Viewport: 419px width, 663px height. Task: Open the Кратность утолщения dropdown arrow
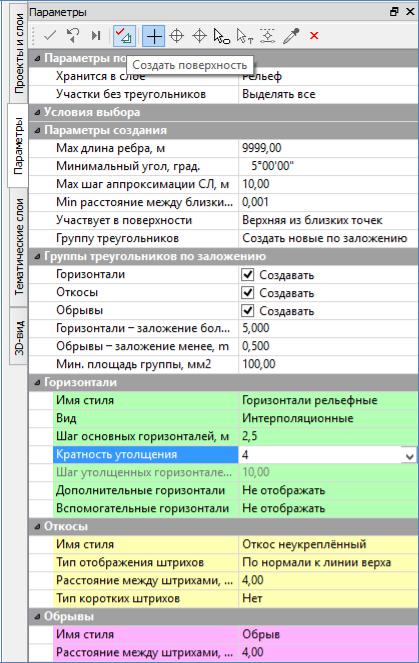coord(409,455)
